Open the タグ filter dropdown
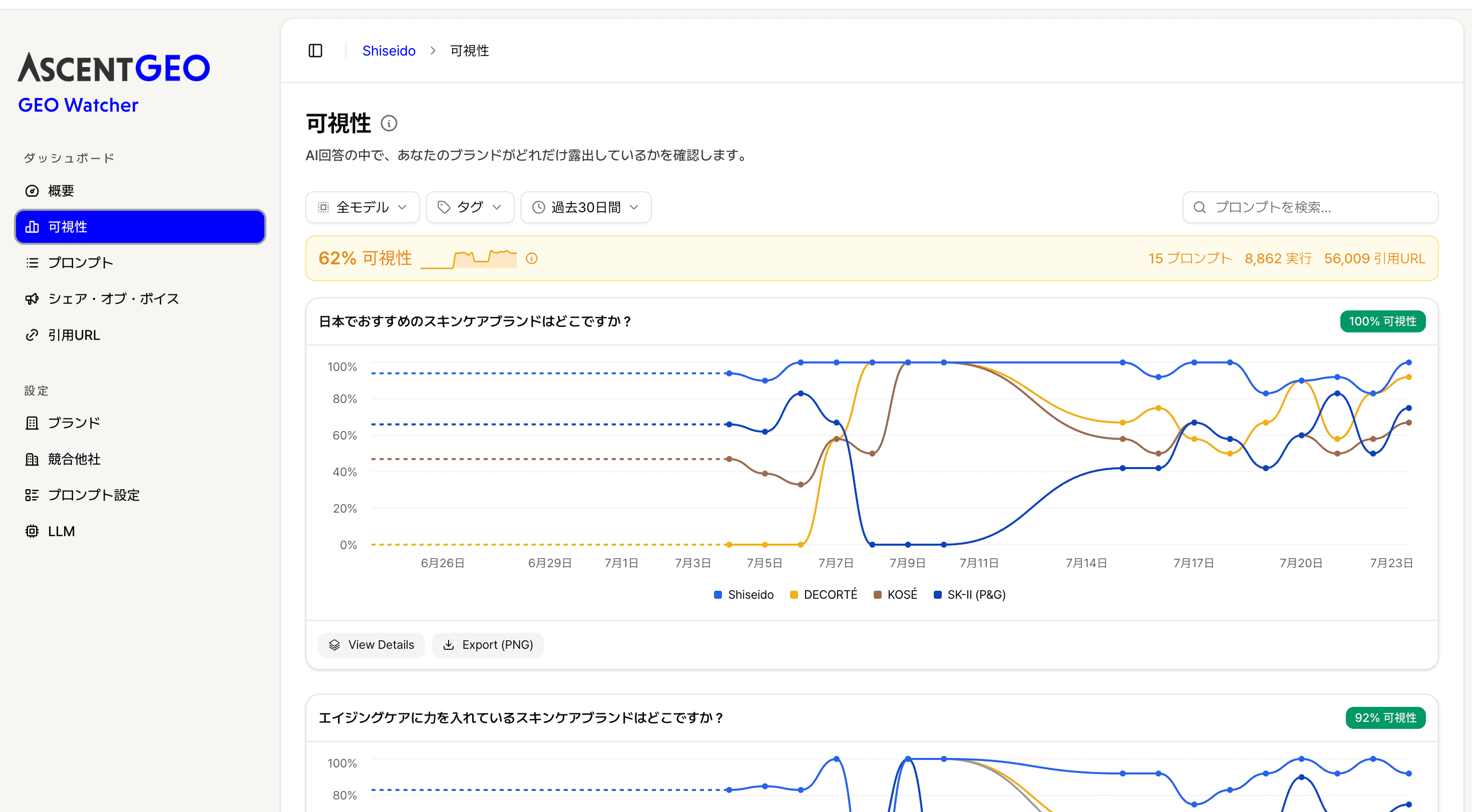 470,207
